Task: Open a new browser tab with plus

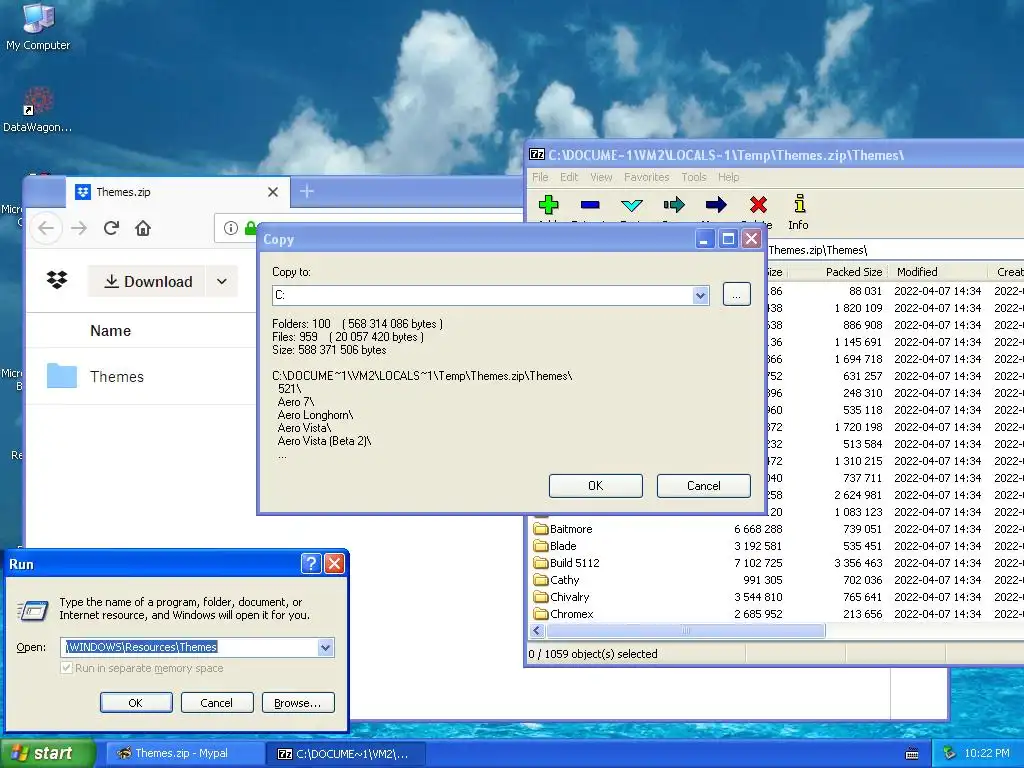Action: click(307, 191)
